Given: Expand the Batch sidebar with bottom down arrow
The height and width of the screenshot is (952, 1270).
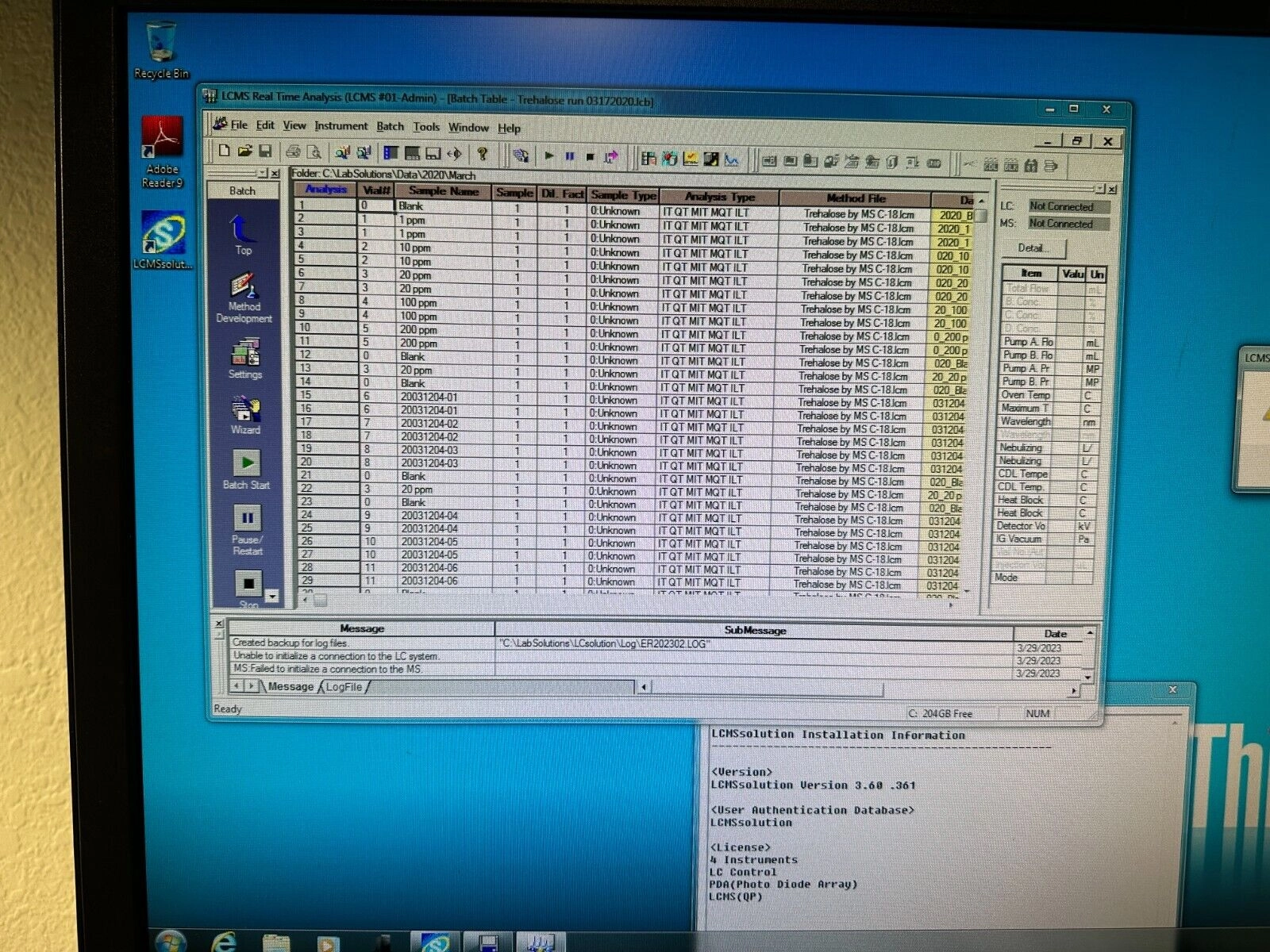Looking at the screenshot, I should tap(272, 597).
